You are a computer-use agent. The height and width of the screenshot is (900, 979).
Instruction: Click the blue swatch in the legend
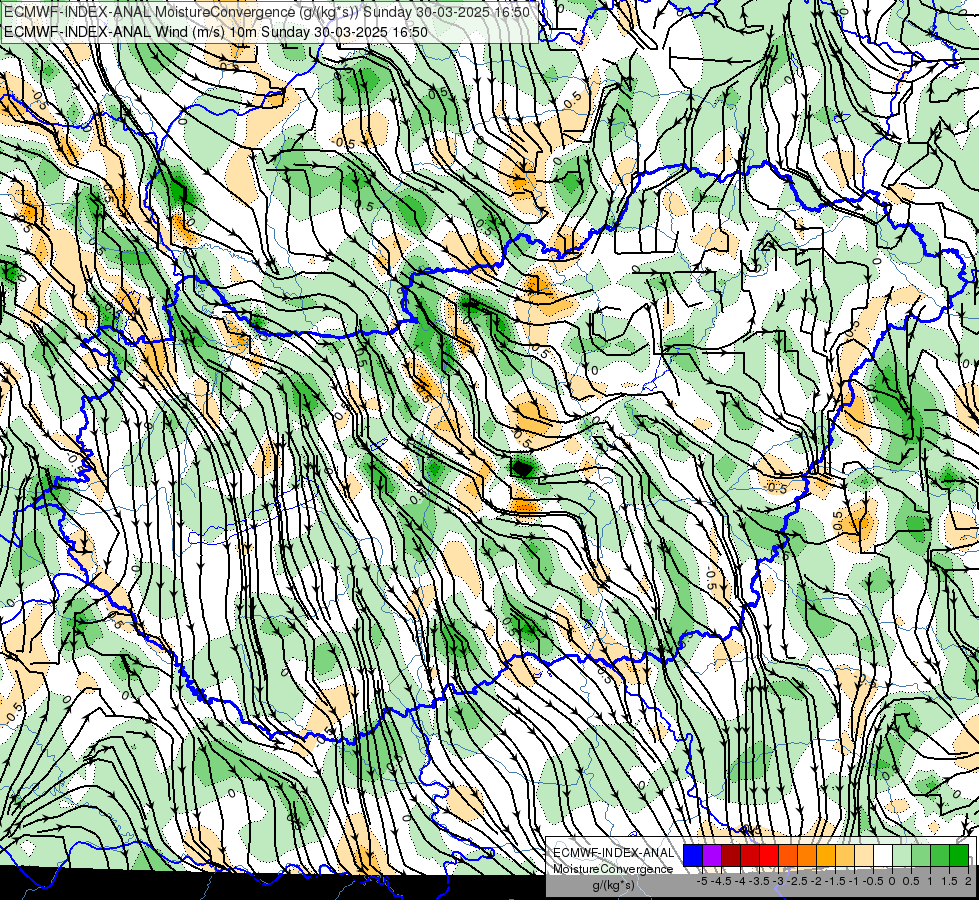click(x=693, y=855)
